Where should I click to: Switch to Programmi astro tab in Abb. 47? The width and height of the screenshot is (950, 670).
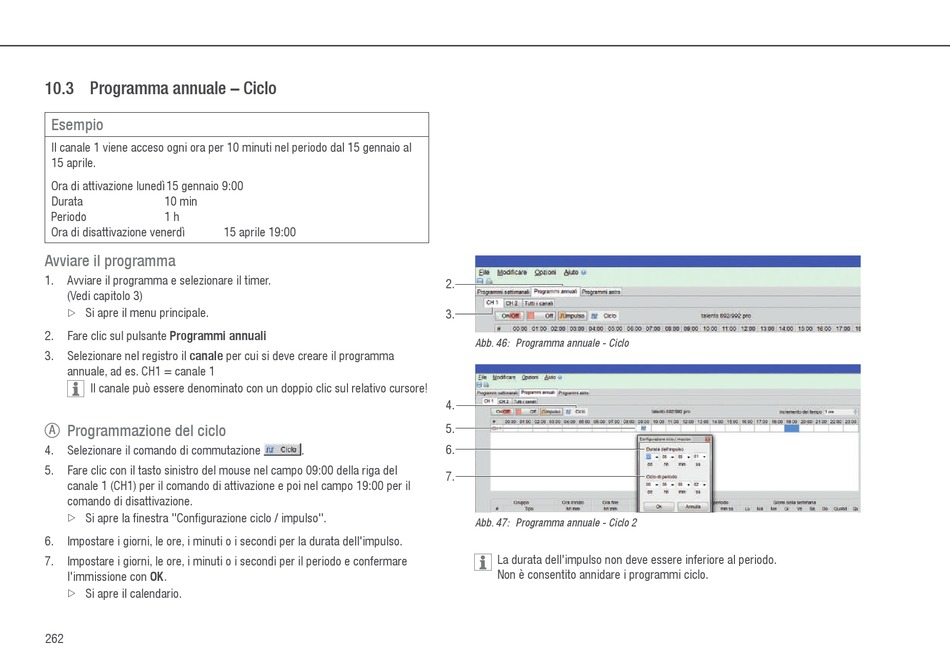pos(573,393)
